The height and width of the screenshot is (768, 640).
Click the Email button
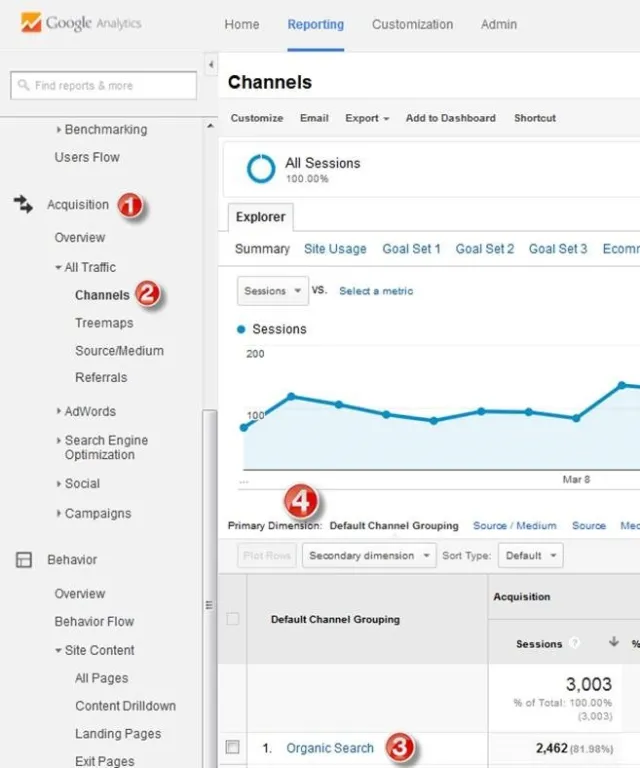click(314, 118)
